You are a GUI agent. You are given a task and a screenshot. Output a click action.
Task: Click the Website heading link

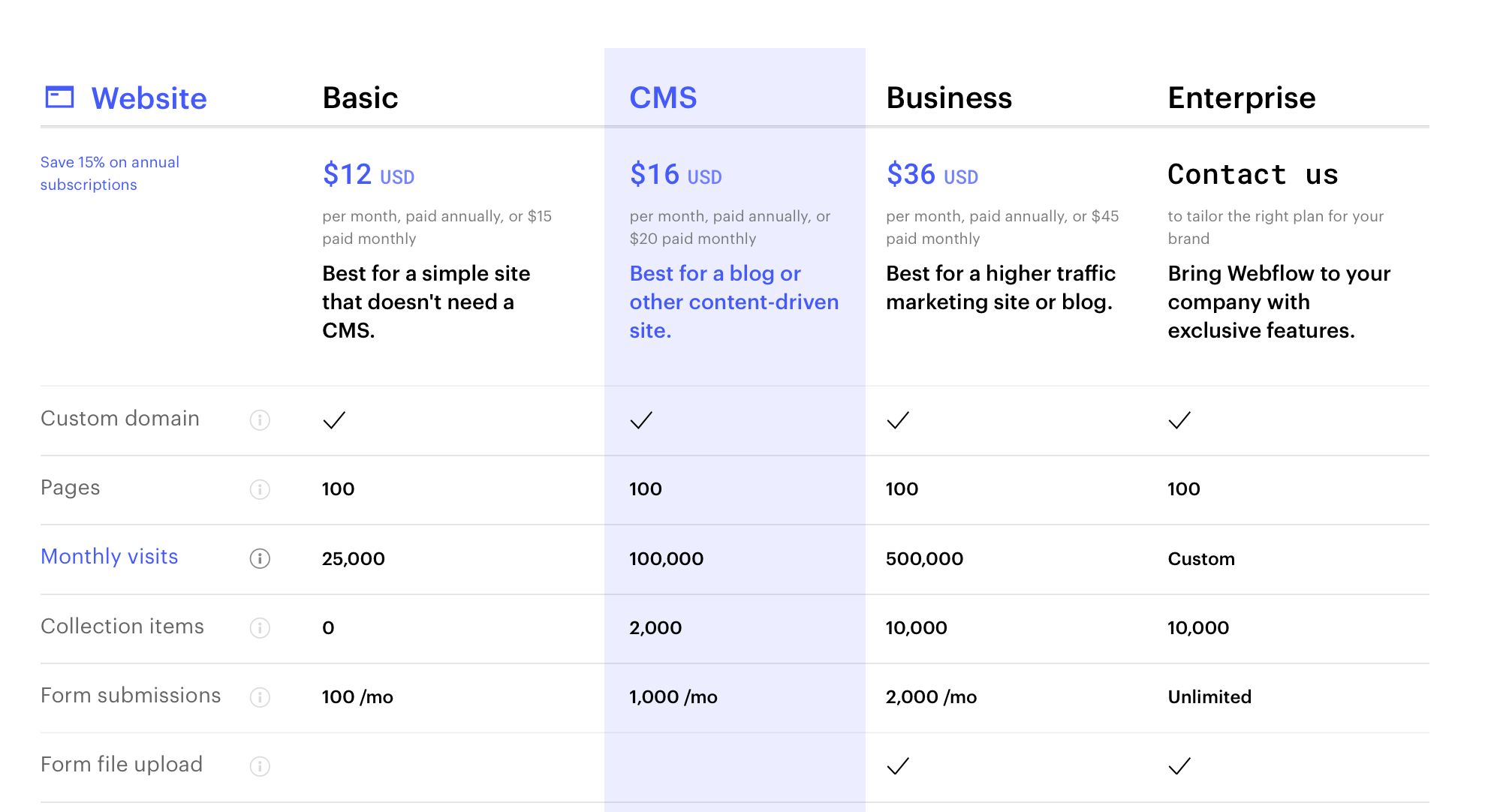pos(149,98)
